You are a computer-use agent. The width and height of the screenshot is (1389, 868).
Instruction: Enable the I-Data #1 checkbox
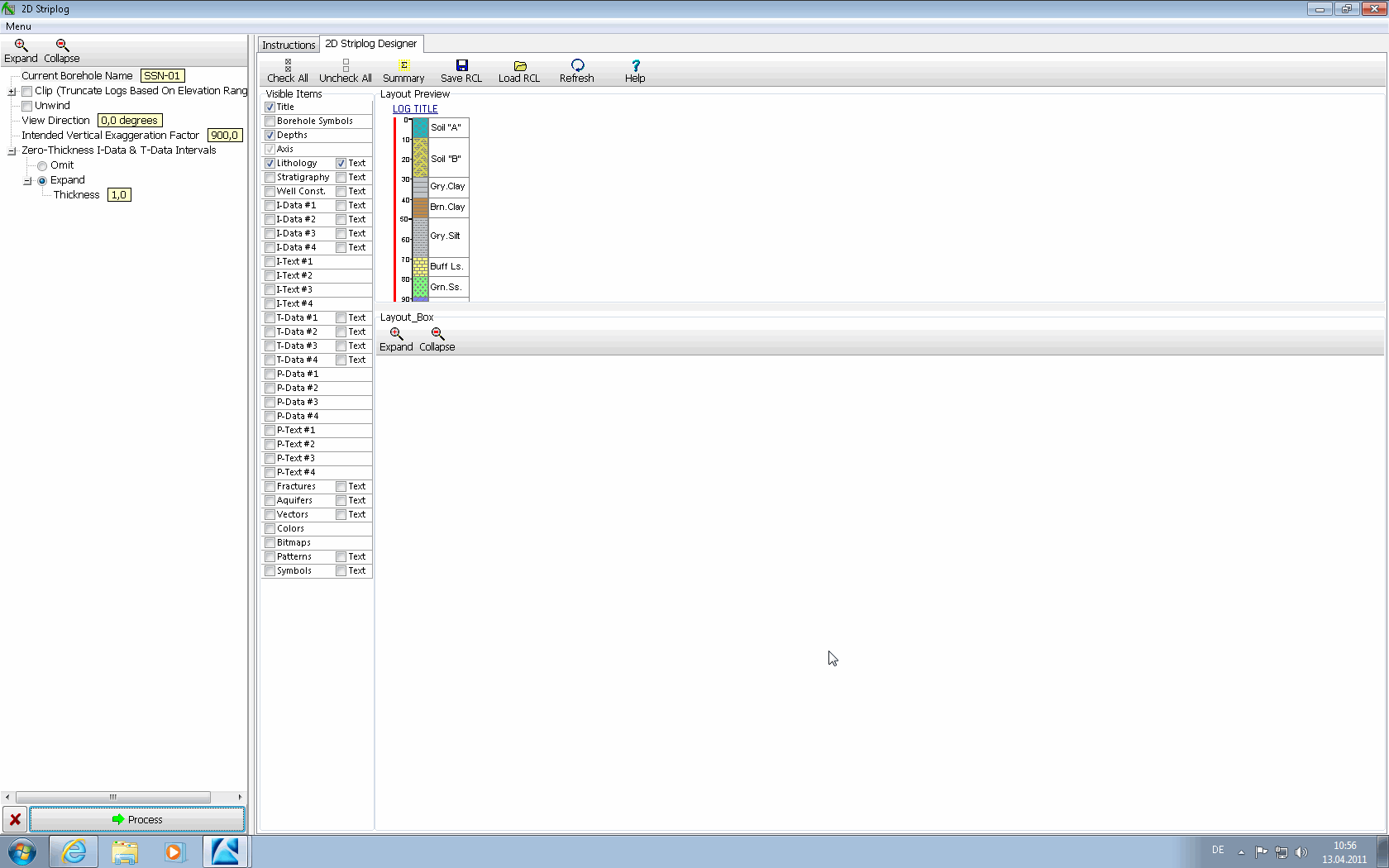pyautogui.click(x=270, y=205)
